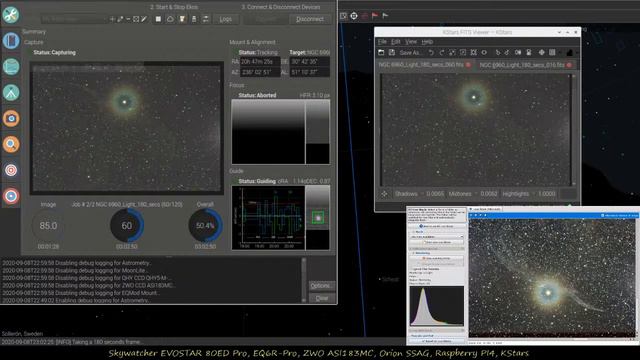
Task: Click the redo arrow in FITS Viewer toolbar
Action: 442,53
